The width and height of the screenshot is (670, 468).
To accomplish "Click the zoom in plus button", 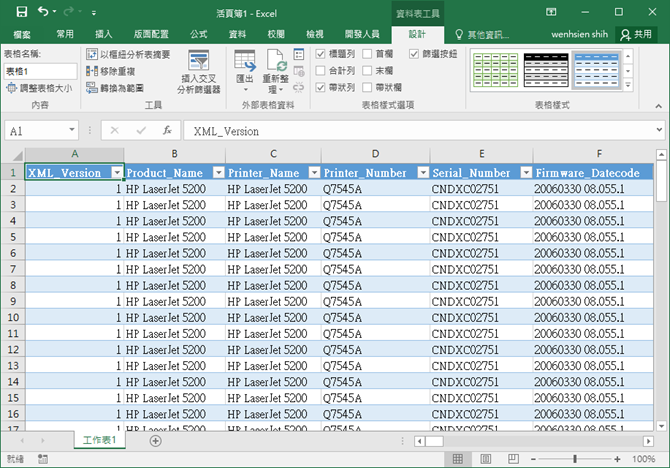I will [x=617, y=459].
